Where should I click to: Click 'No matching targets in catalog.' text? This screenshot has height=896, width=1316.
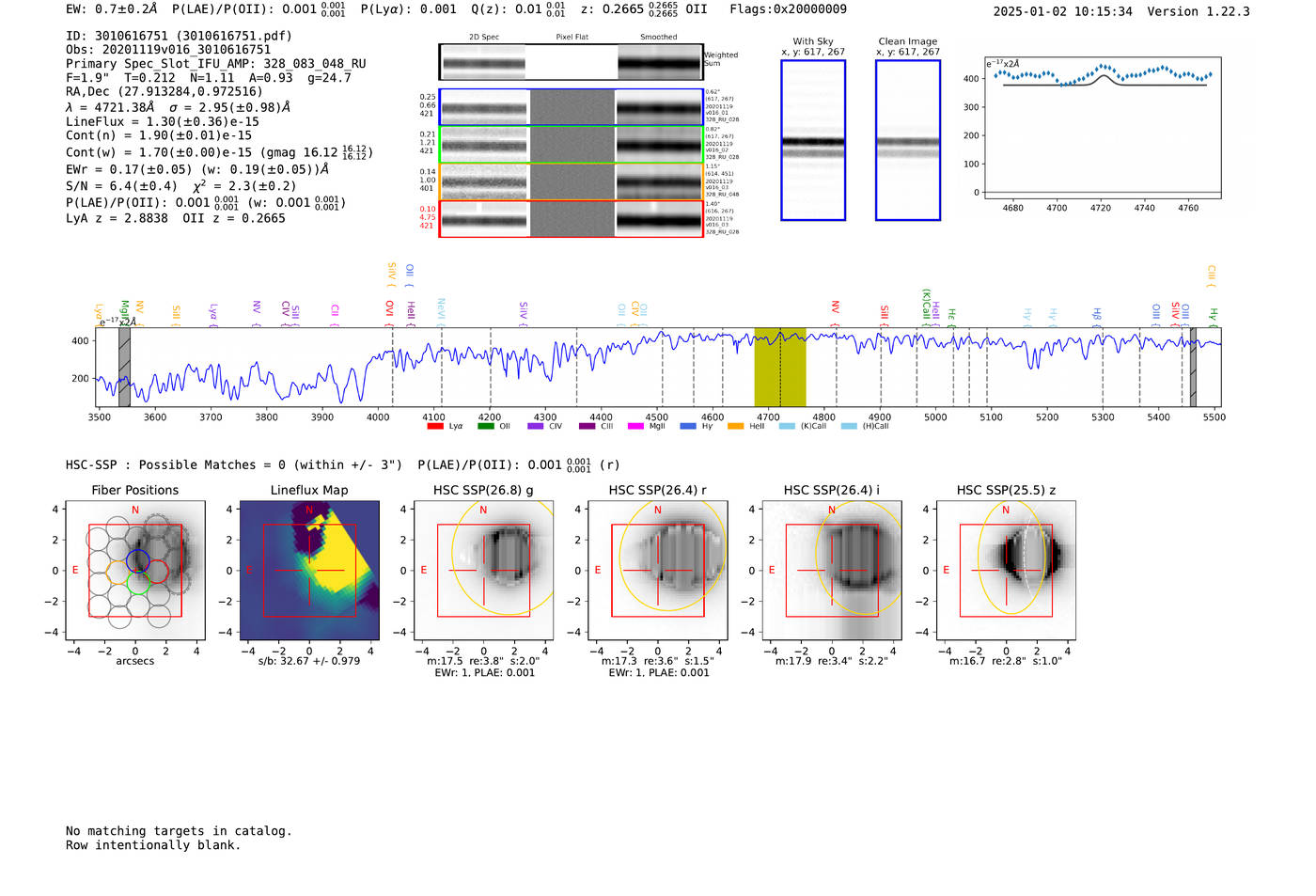179,831
